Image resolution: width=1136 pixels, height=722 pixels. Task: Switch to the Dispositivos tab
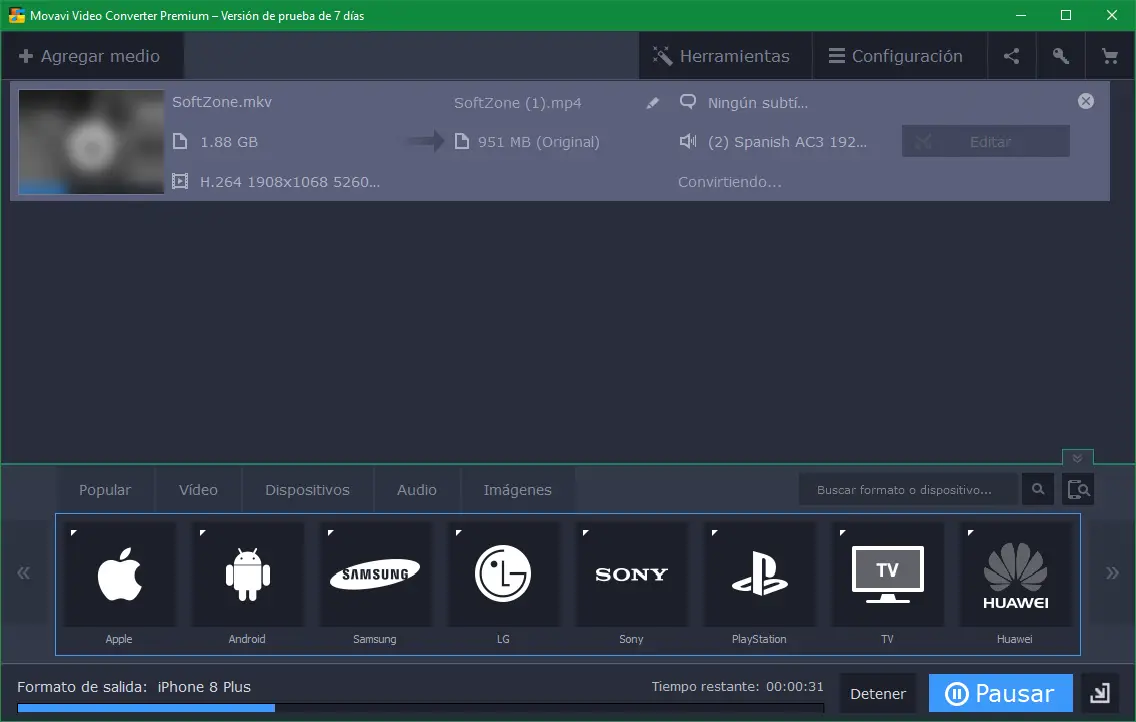pos(307,490)
